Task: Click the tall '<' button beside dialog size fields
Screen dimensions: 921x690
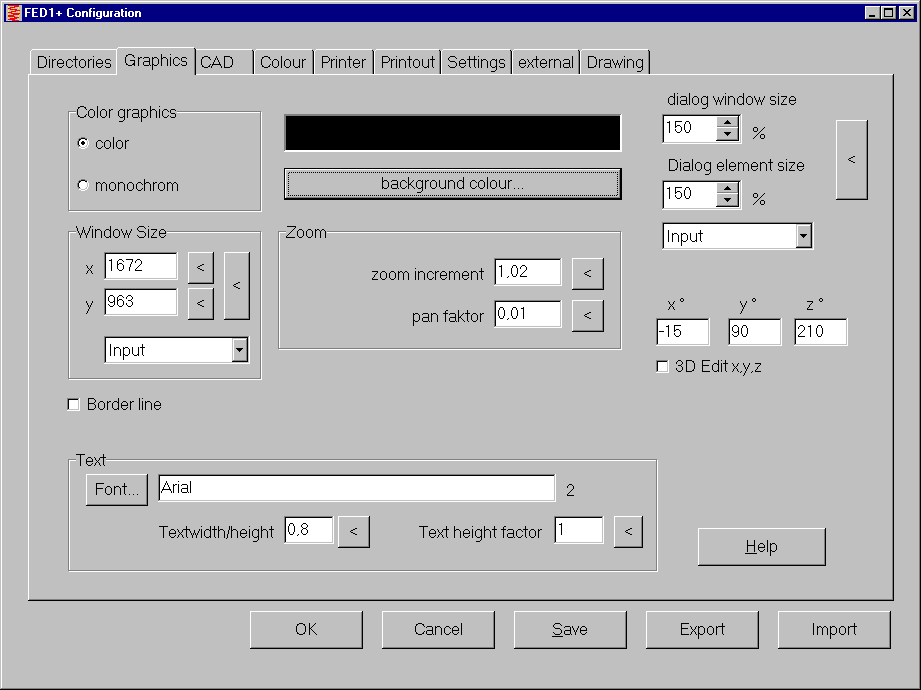Action: [x=851, y=160]
